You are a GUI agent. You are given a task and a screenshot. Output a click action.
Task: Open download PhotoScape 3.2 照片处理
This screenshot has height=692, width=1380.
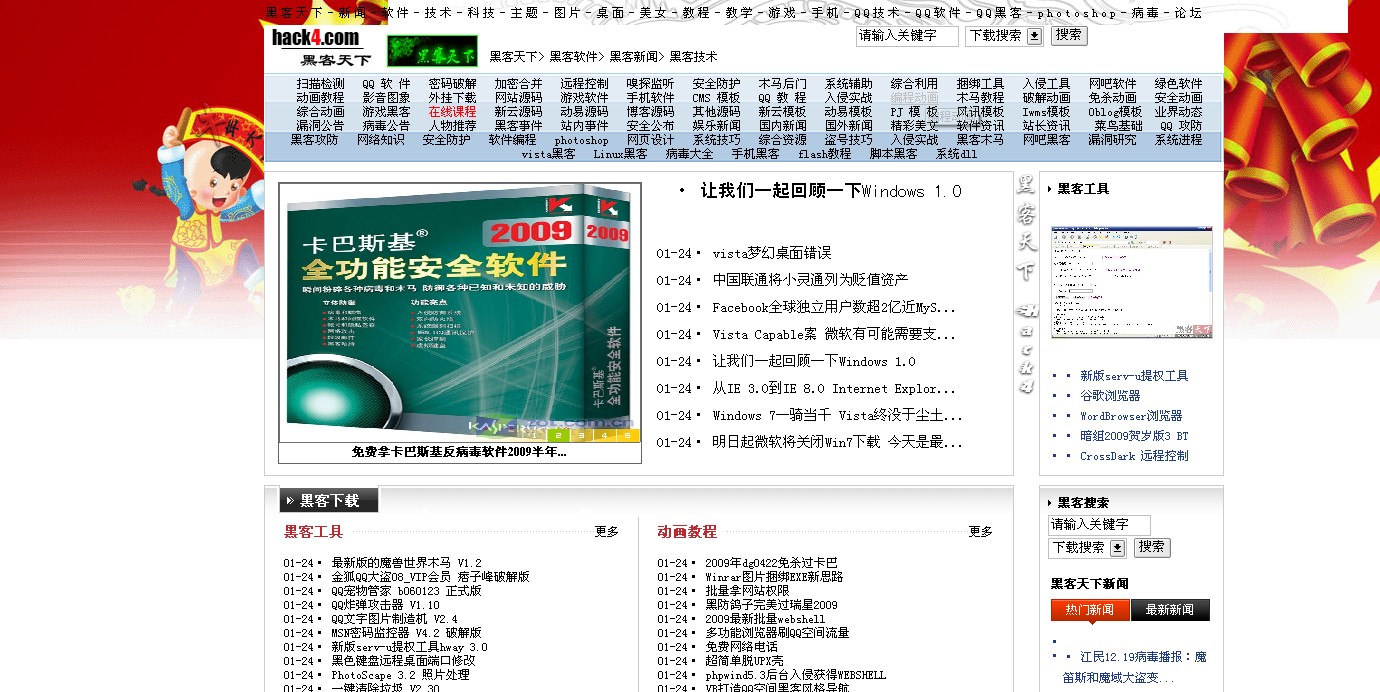[400, 675]
